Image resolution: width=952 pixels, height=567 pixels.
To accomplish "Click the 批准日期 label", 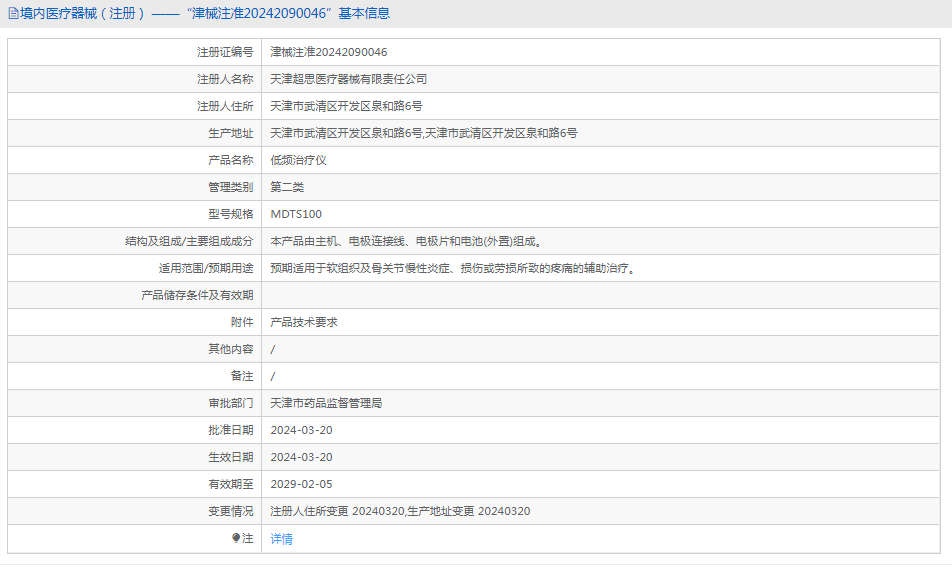I will click(231, 430).
